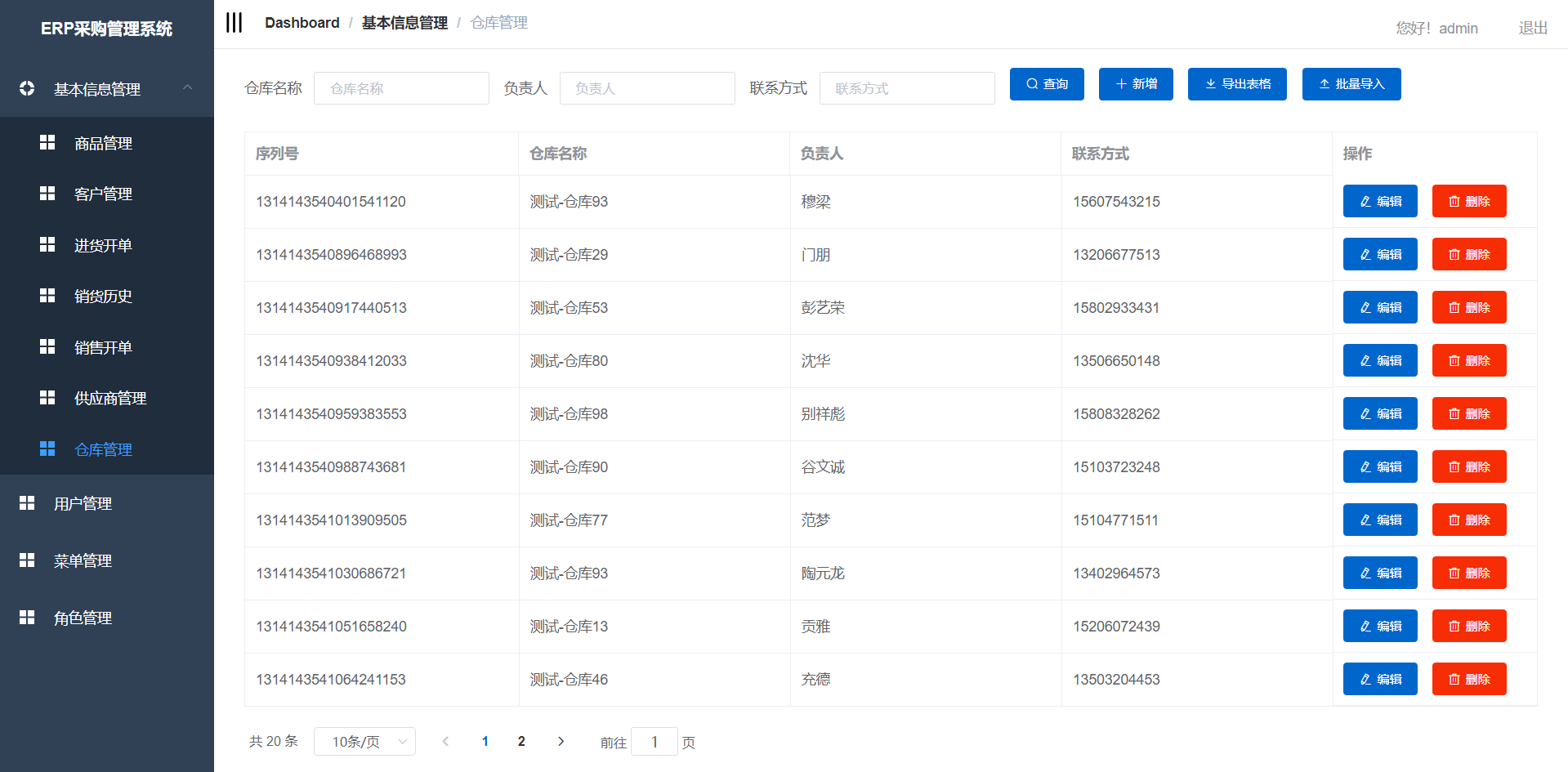Edit the row for 穆梁
Image resolution: width=1568 pixels, height=772 pixels.
click(x=1380, y=201)
